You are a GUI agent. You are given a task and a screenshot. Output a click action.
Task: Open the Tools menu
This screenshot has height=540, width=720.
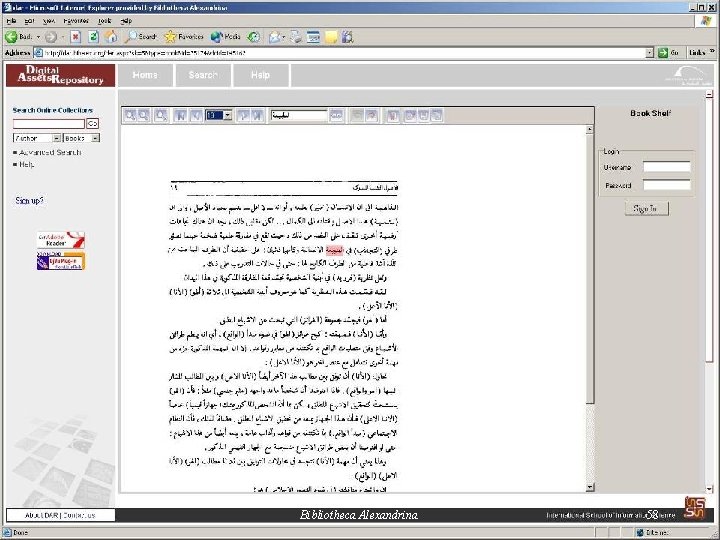(105, 21)
